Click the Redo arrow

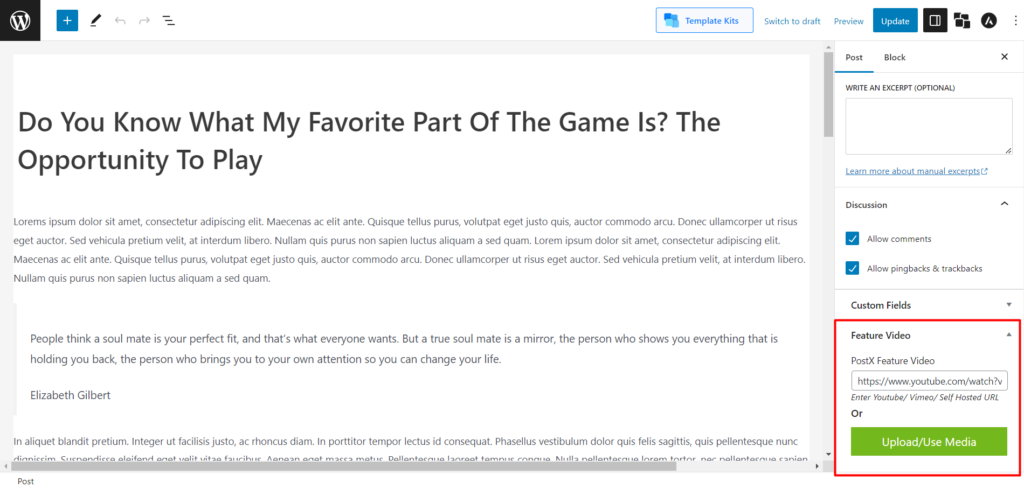(x=144, y=21)
